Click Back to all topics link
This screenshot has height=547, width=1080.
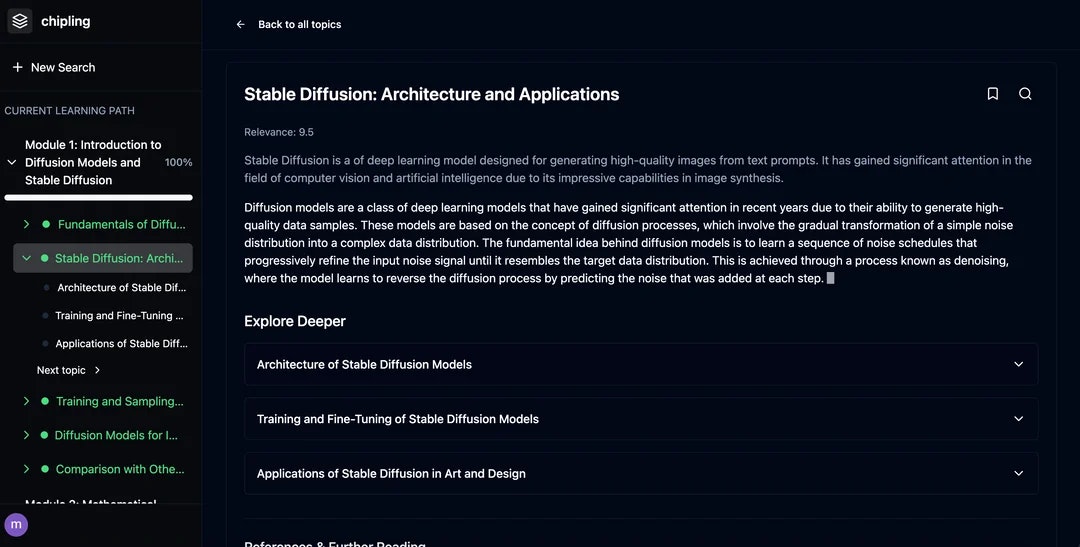click(300, 24)
